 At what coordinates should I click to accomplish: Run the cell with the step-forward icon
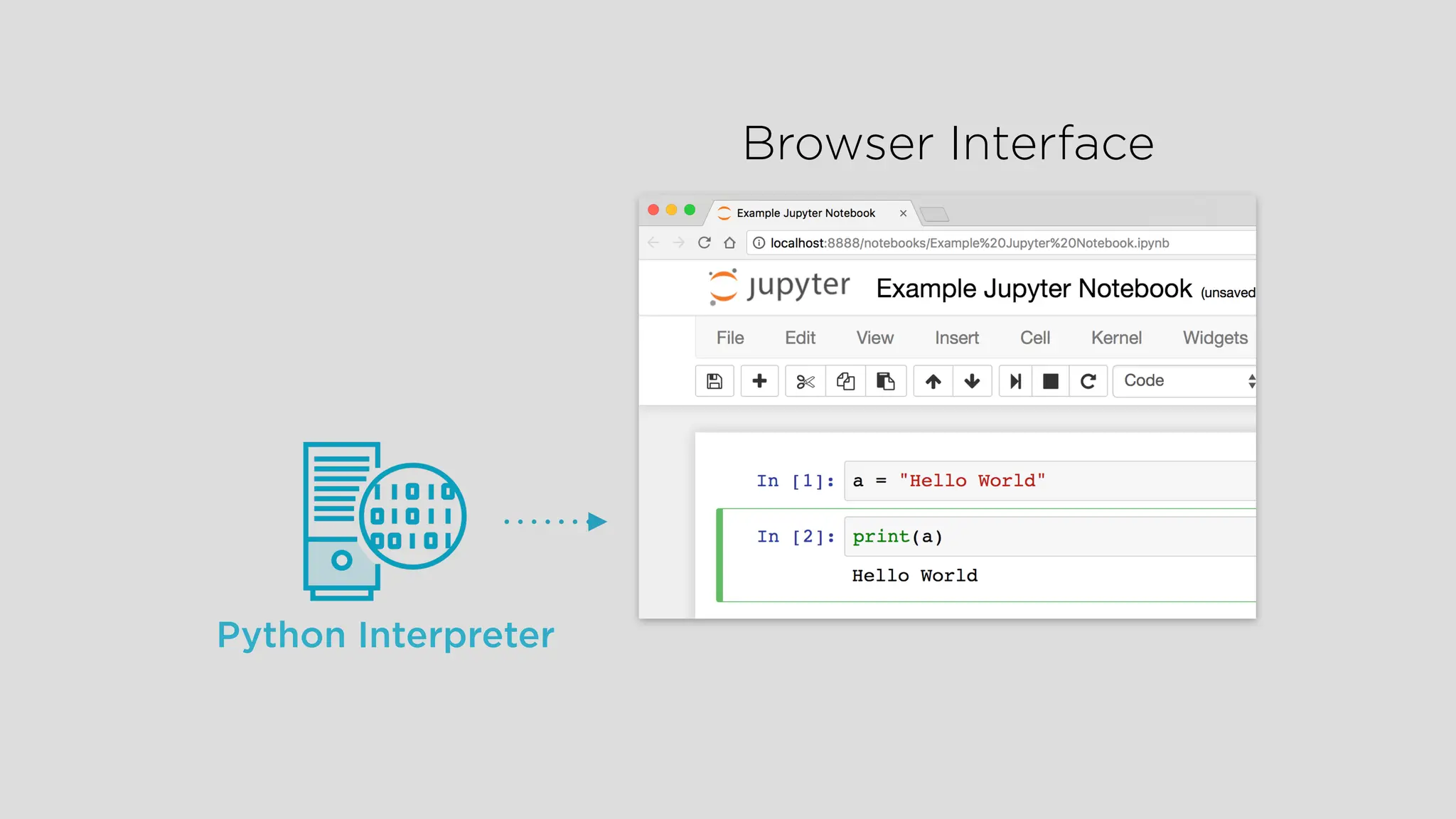coord(1015,381)
